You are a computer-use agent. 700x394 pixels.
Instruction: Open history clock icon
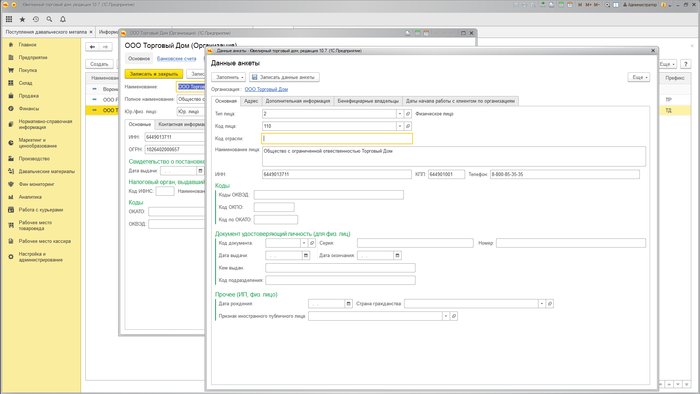(36, 19)
